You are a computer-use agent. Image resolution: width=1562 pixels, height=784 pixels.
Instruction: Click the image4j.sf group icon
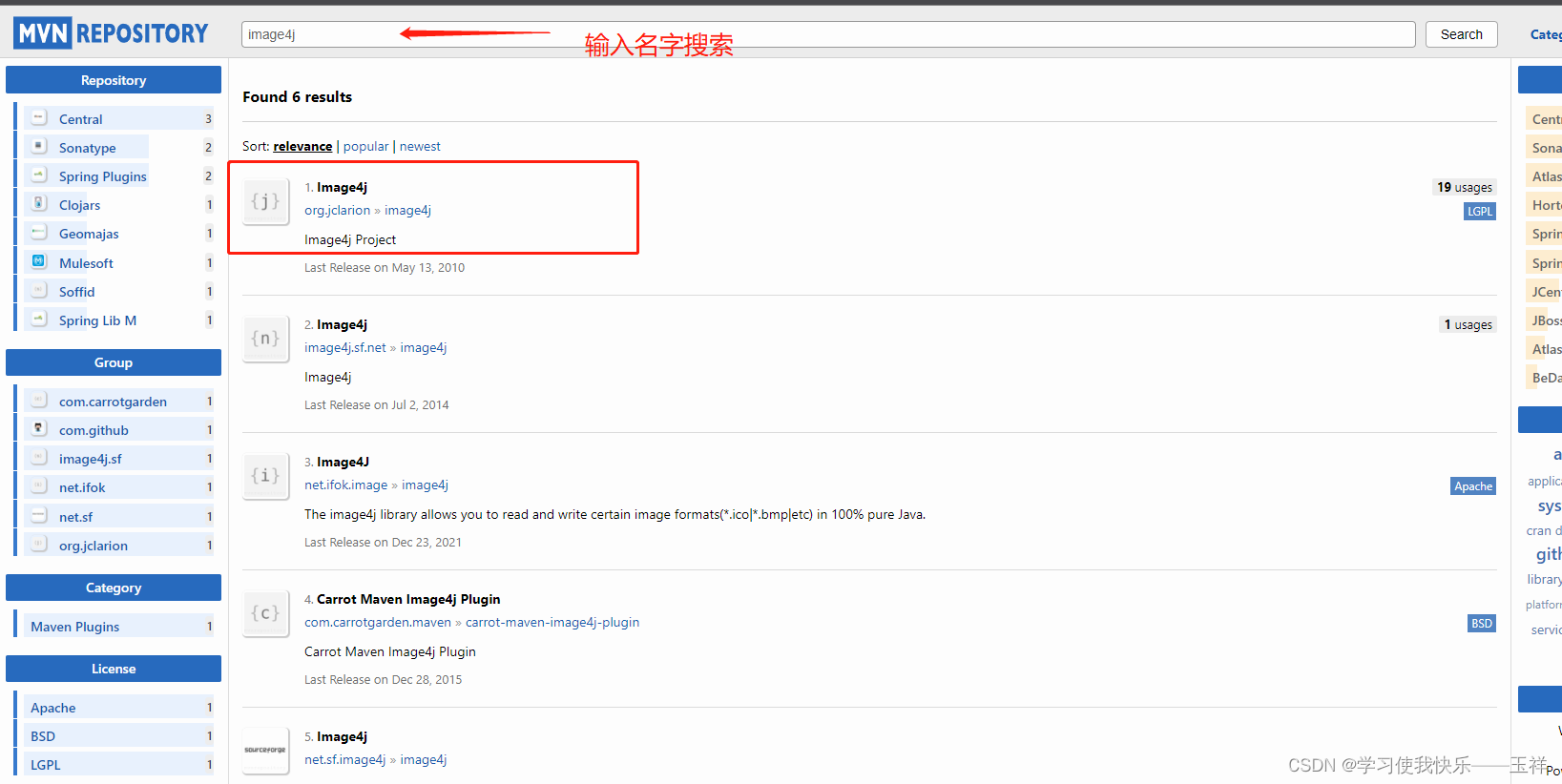[39, 457]
